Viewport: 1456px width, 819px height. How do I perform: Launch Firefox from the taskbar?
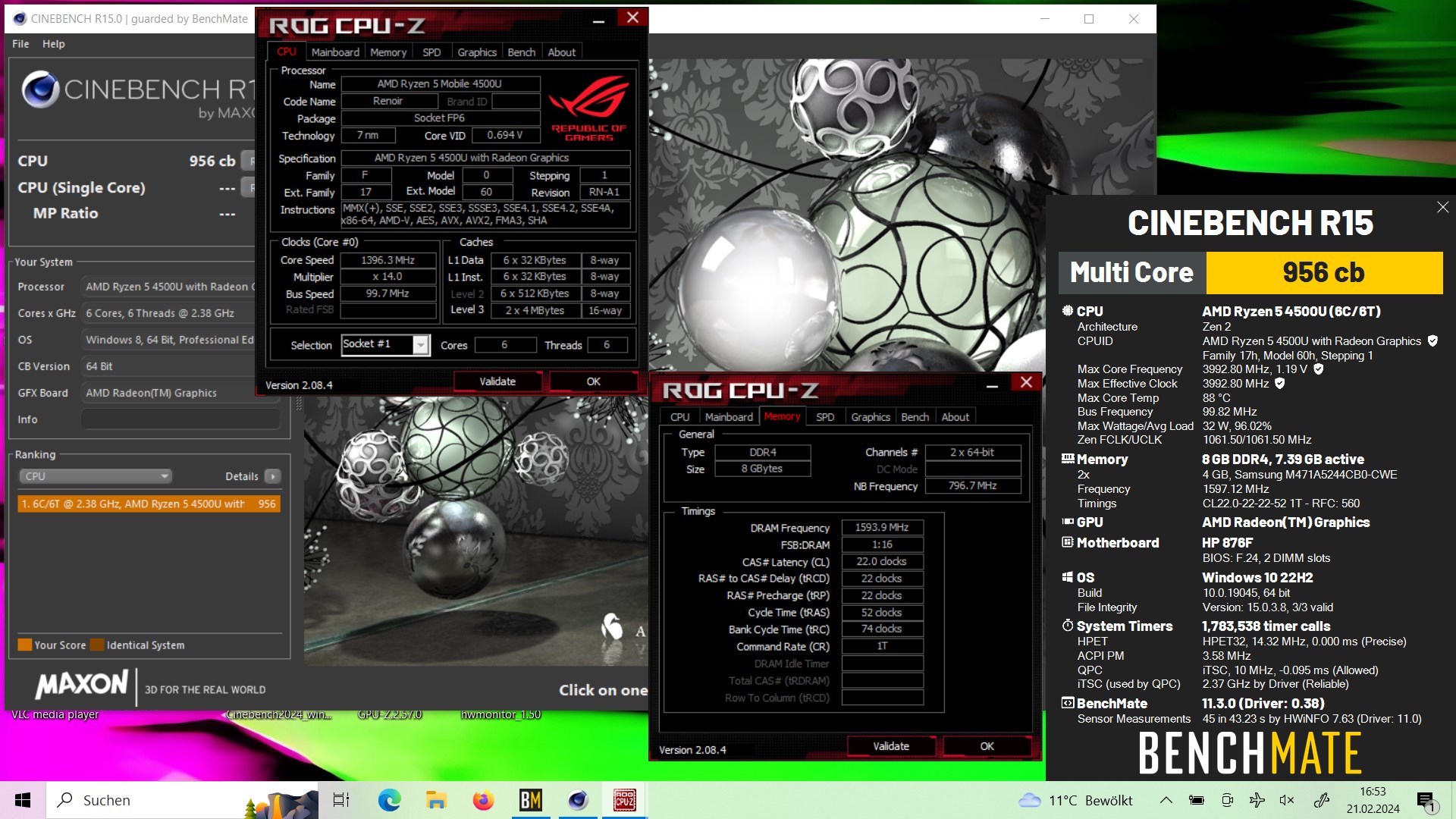point(483,800)
